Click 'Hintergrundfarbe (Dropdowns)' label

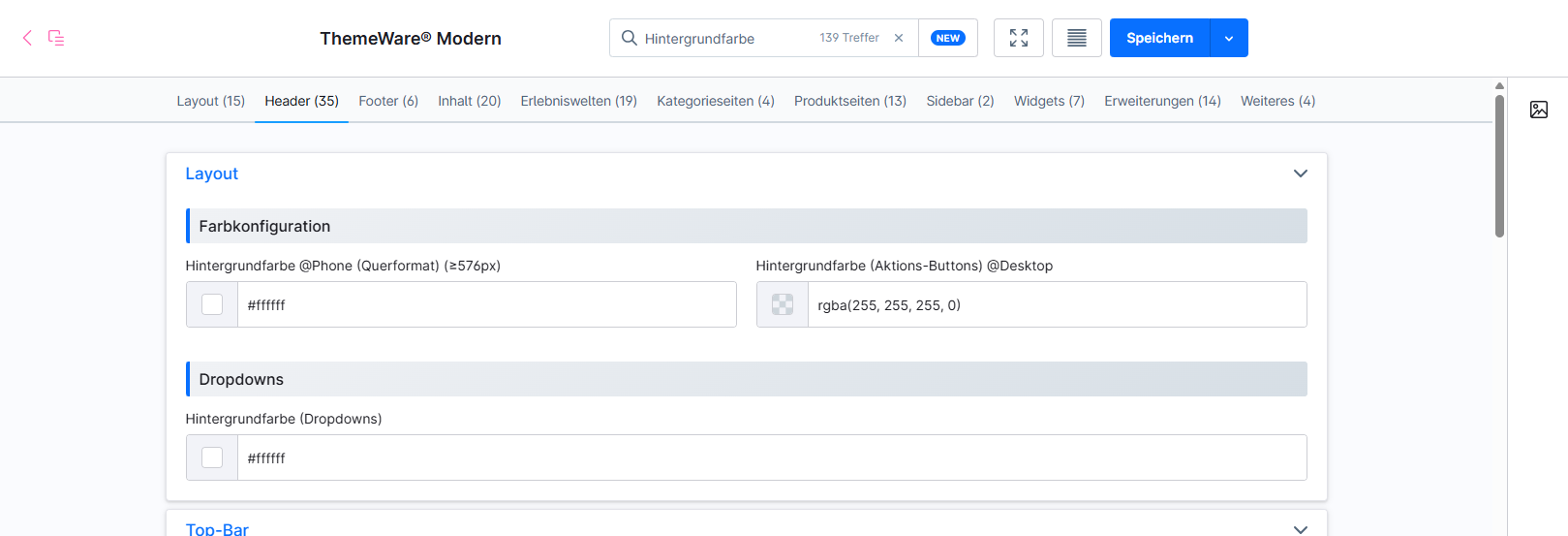tap(284, 419)
